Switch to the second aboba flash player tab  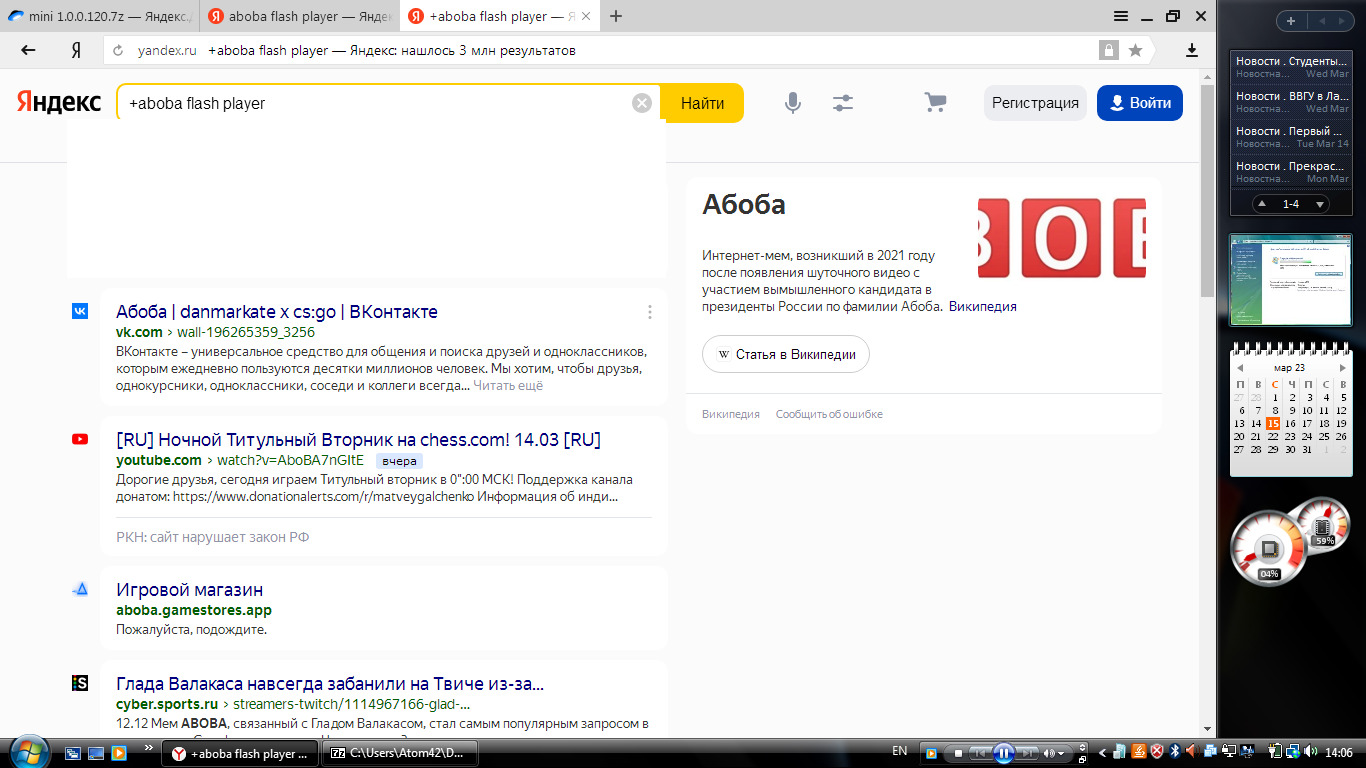(x=300, y=16)
